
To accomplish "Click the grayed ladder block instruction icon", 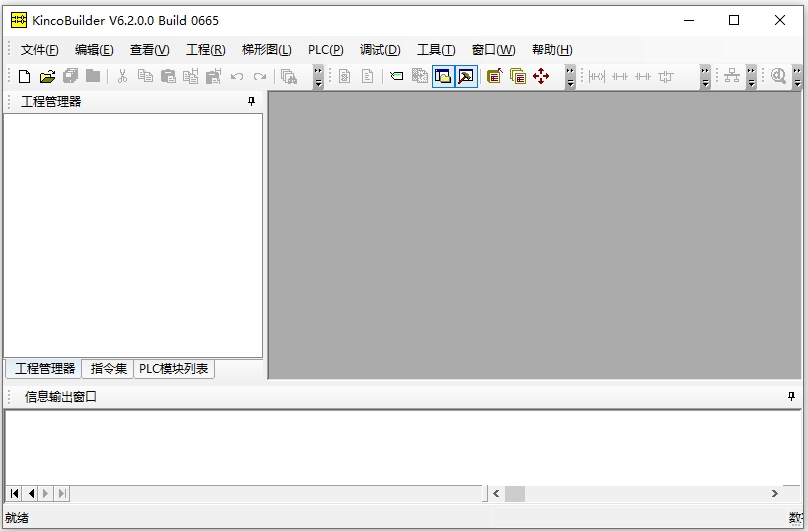I will click(x=666, y=77).
